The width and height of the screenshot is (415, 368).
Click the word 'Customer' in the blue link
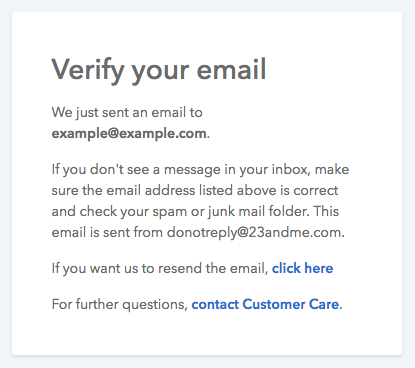coord(274,304)
